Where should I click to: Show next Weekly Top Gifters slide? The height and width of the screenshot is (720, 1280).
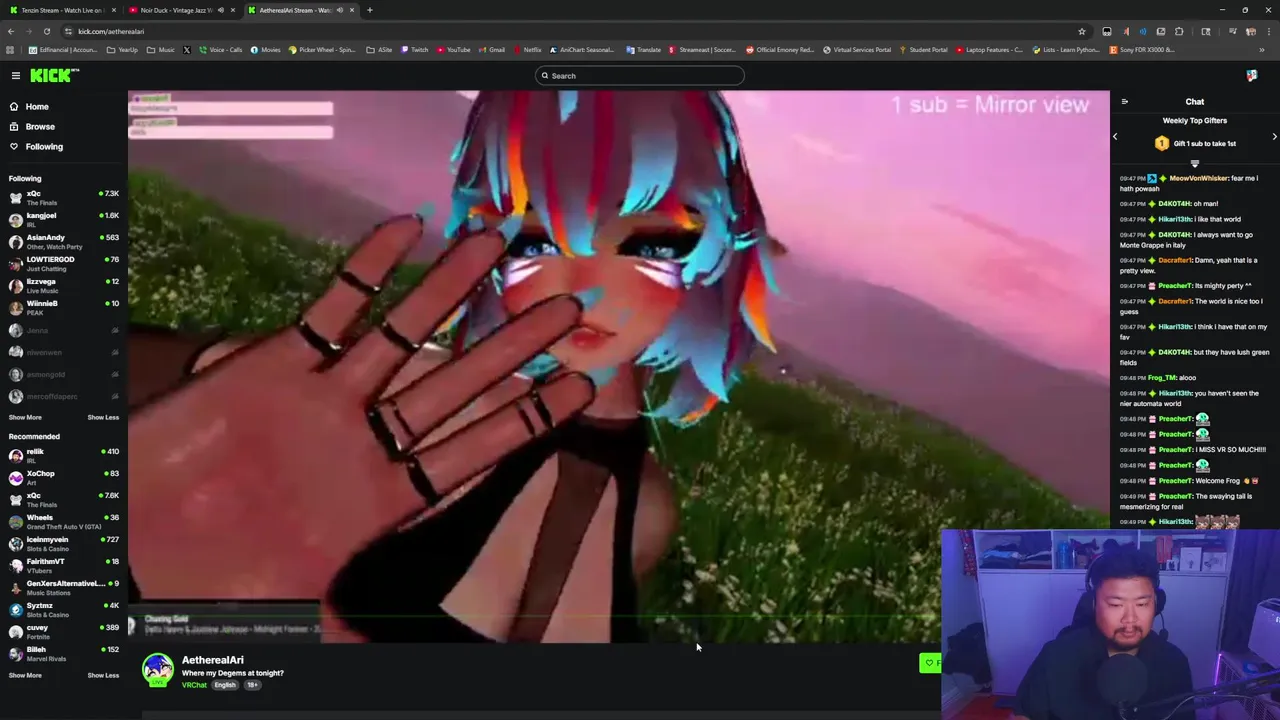1274,137
